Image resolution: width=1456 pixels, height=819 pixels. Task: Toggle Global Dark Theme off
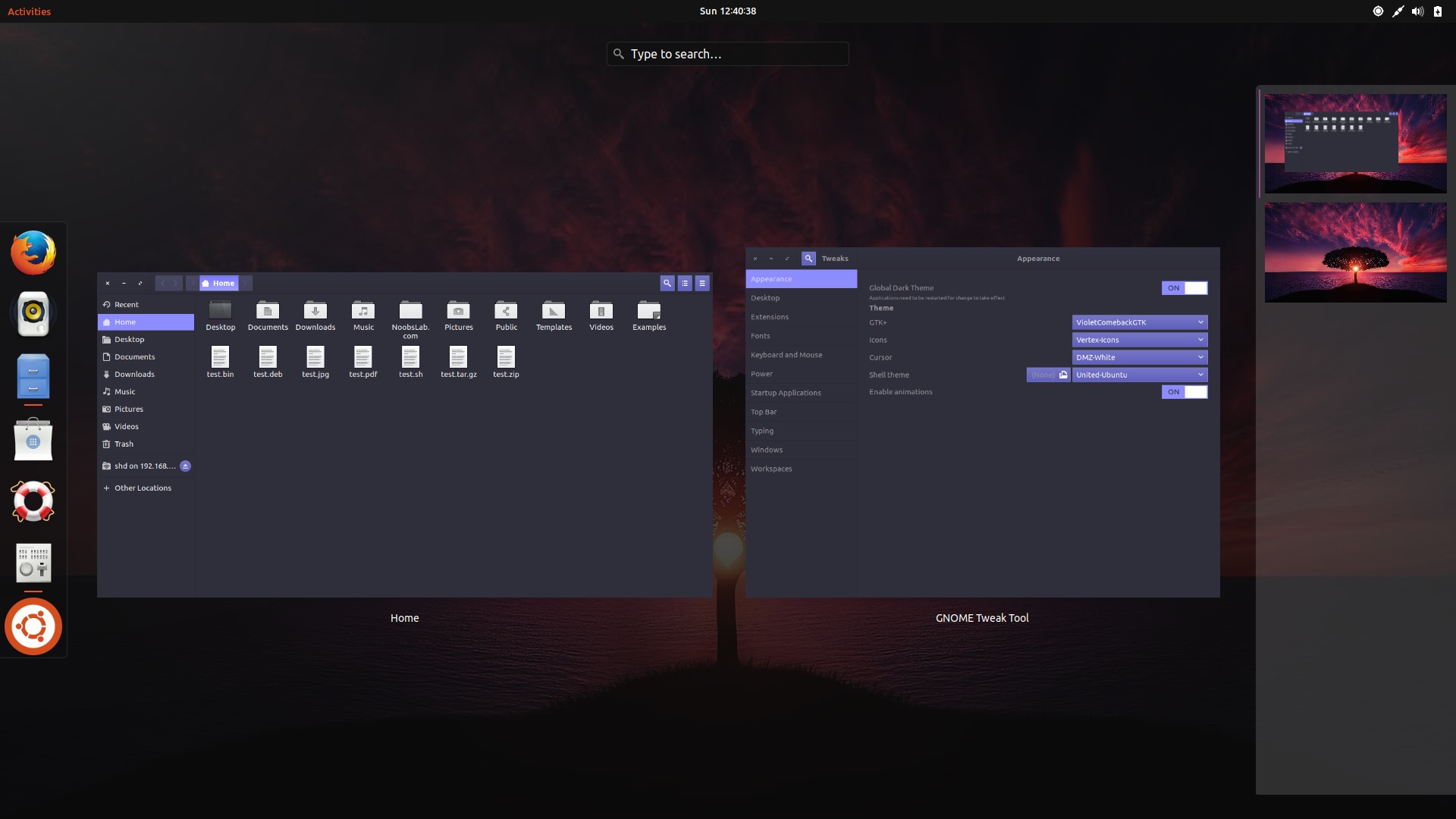(x=1185, y=288)
